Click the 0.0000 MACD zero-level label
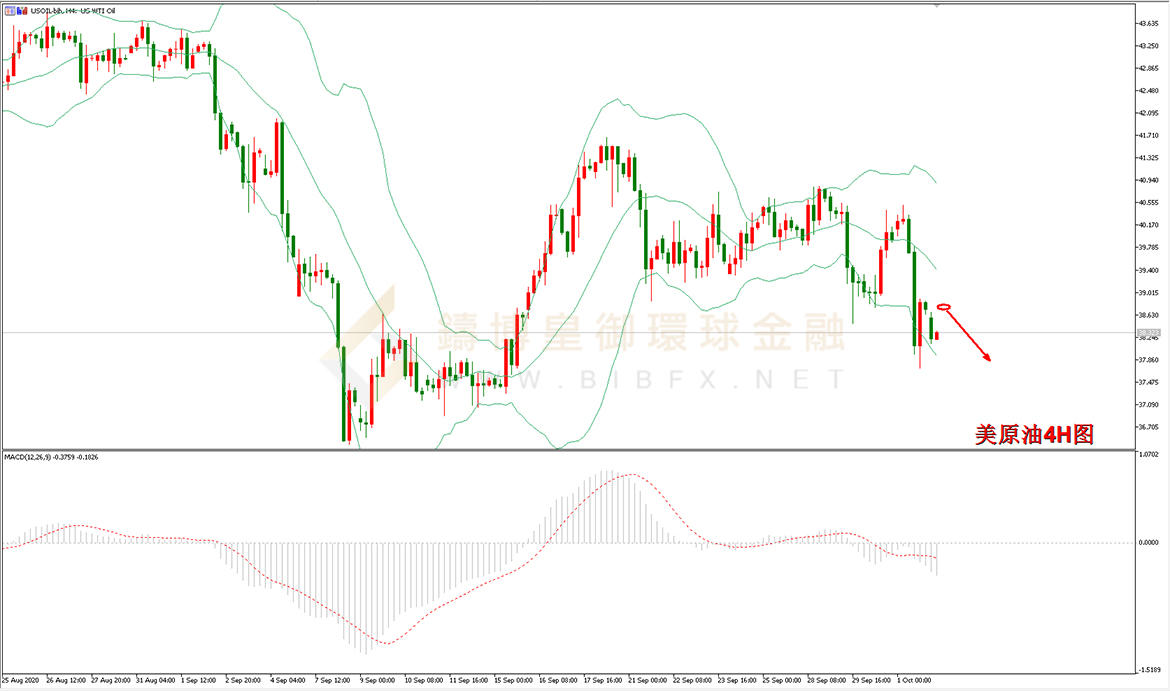1170x691 pixels. click(1148, 543)
